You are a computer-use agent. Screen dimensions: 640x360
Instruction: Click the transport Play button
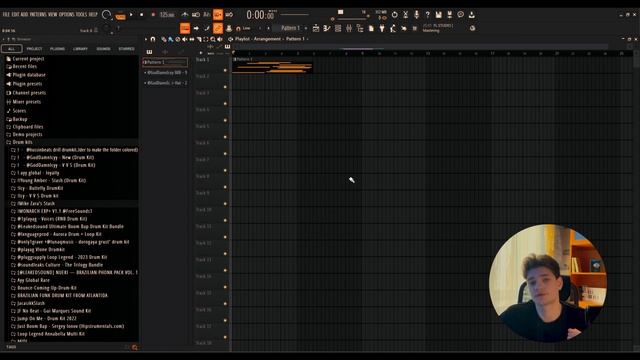coord(131,15)
